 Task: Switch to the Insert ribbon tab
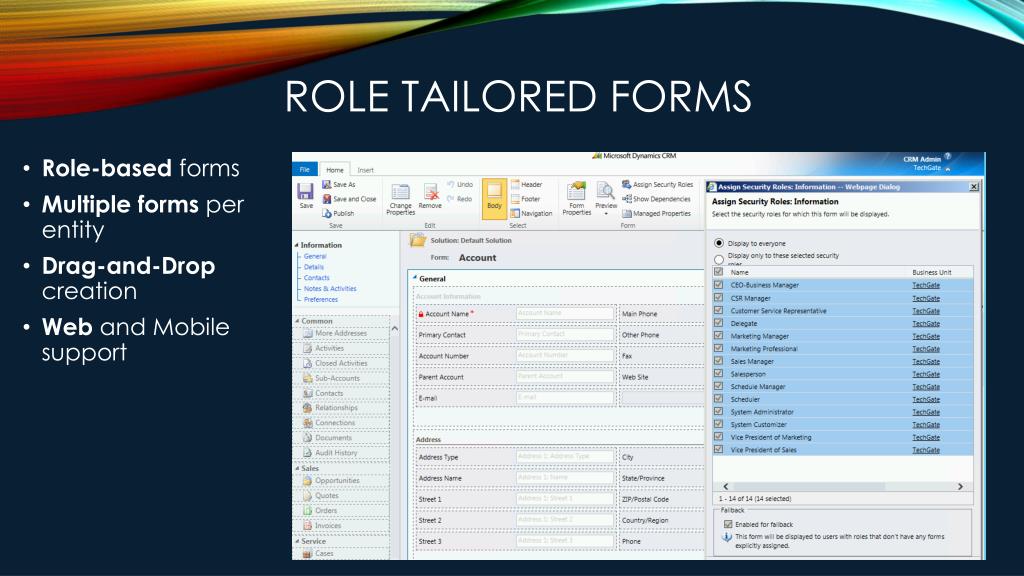coord(366,170)
